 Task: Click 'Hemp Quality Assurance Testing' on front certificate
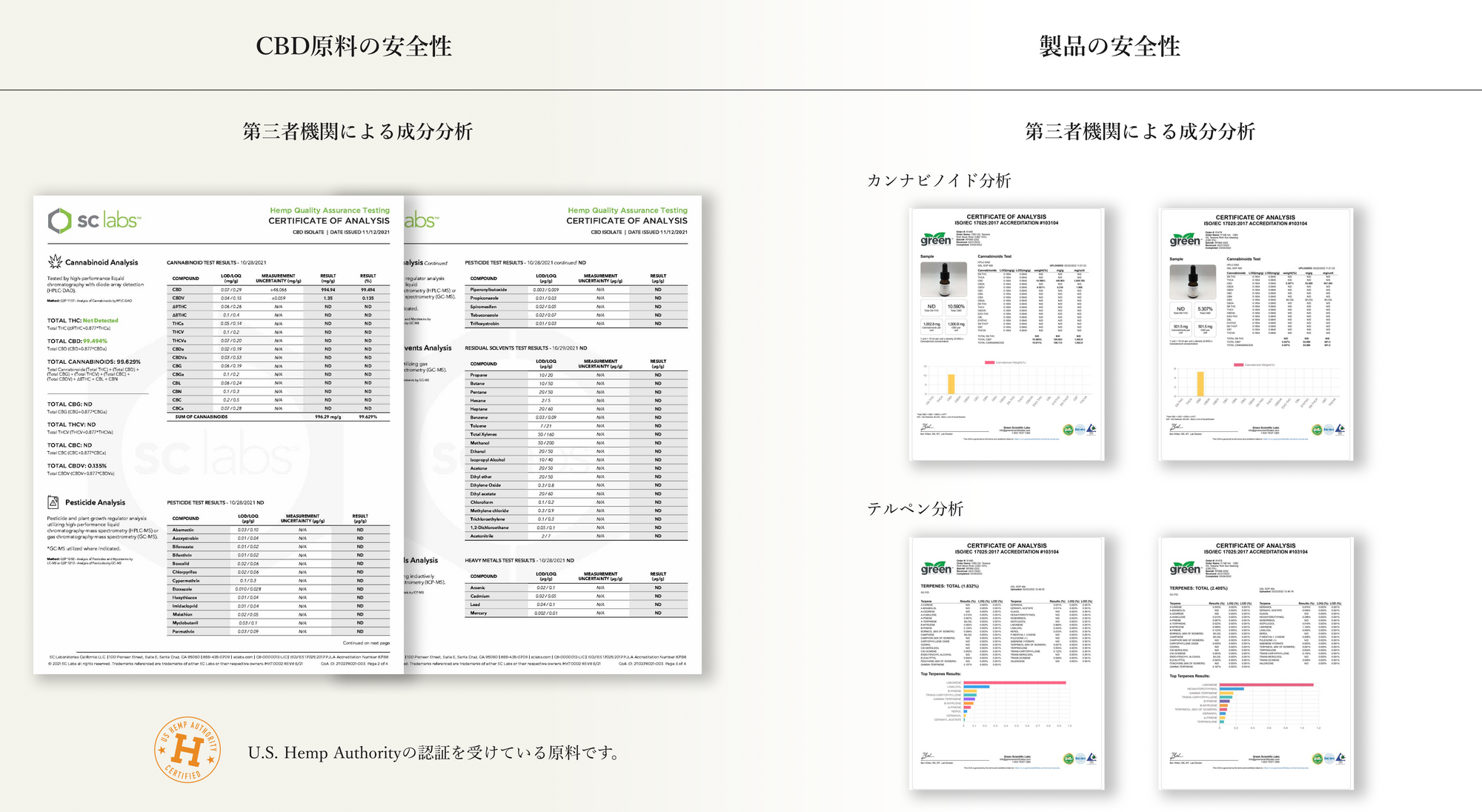coord(330,210)
